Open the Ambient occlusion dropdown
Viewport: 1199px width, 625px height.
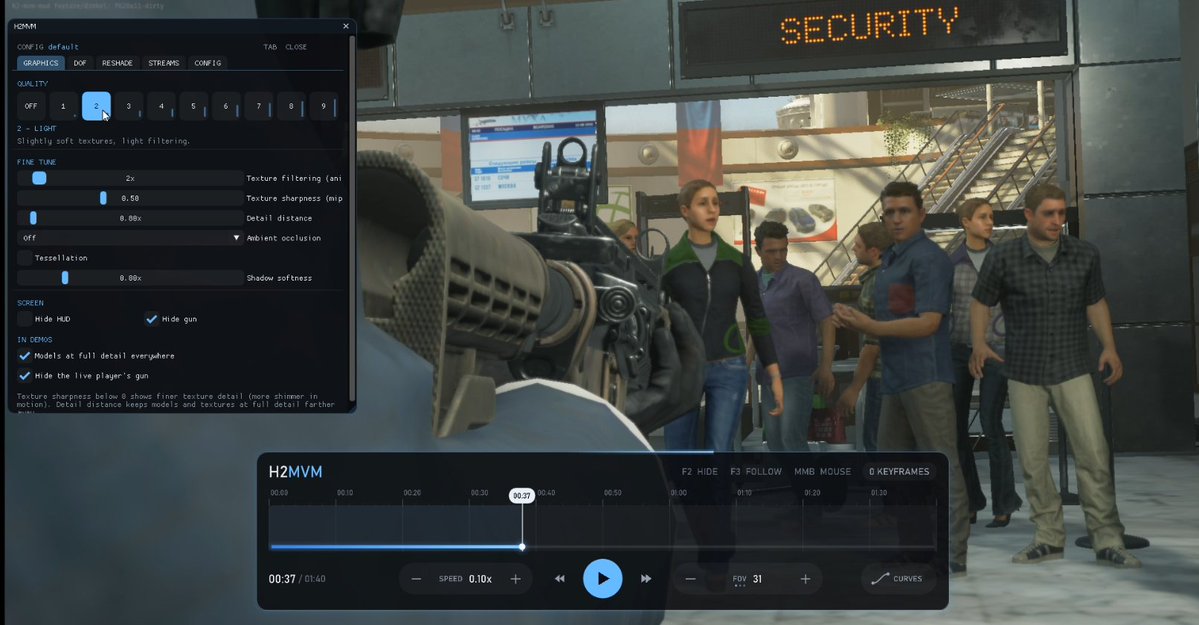click(x=130, y=238)
